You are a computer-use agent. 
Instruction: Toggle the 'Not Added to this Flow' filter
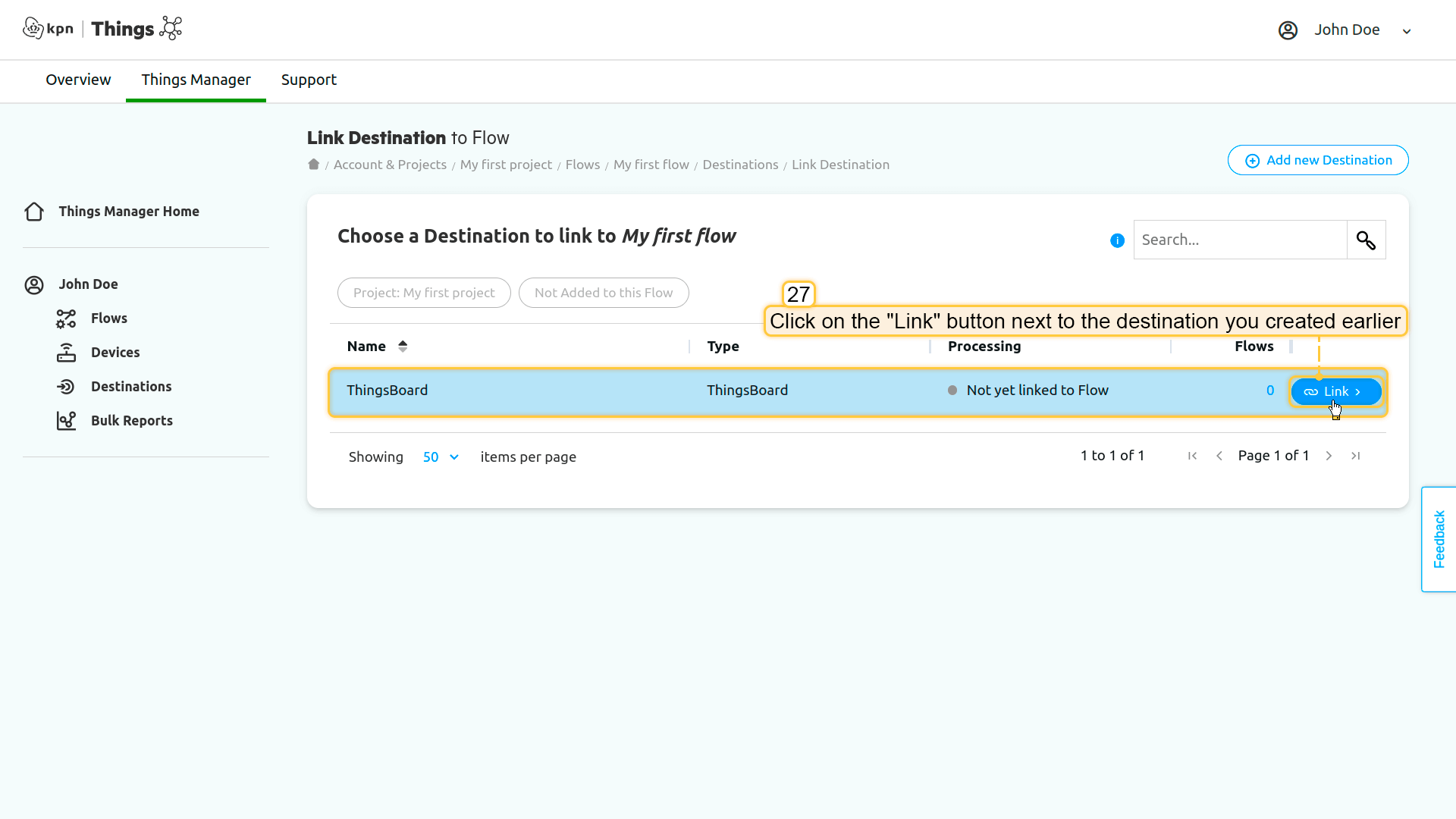point(603,293)
